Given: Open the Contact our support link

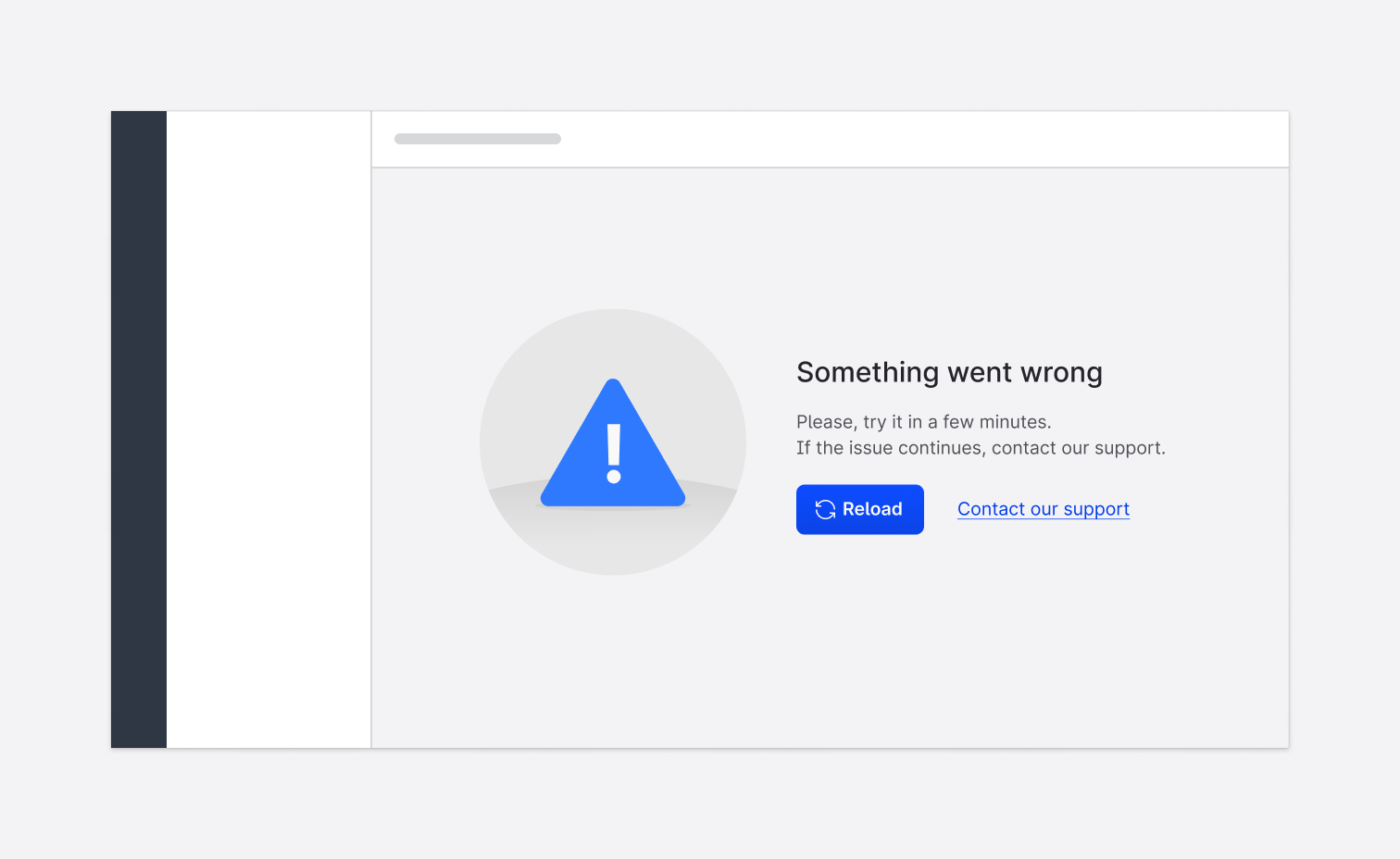Looking at the screenshot, I should point(1043,508).
